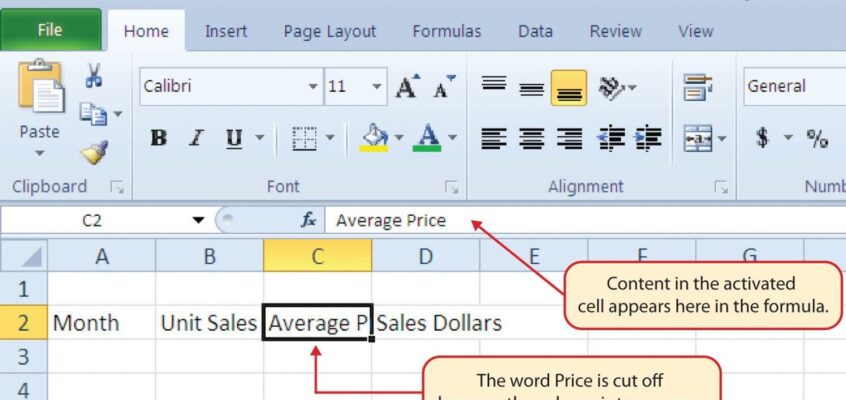Select column A header
846x400 pixels.
pos(101,255)
